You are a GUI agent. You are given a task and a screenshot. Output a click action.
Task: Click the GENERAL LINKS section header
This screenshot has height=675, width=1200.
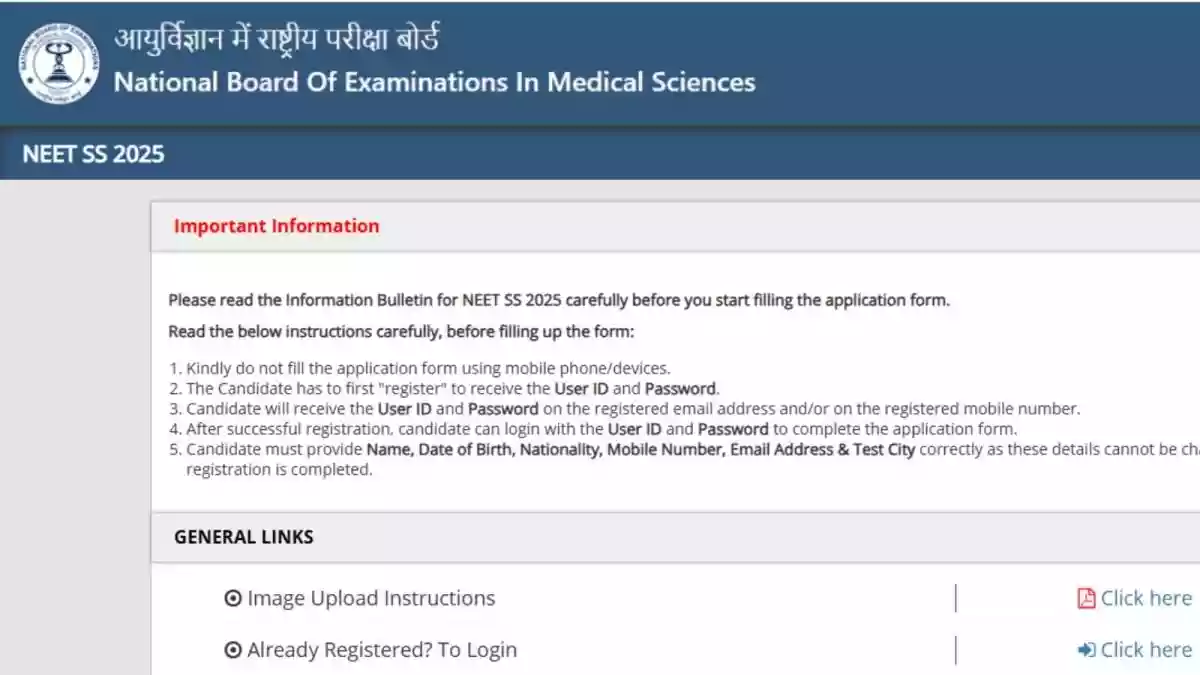tap(243, 537)
